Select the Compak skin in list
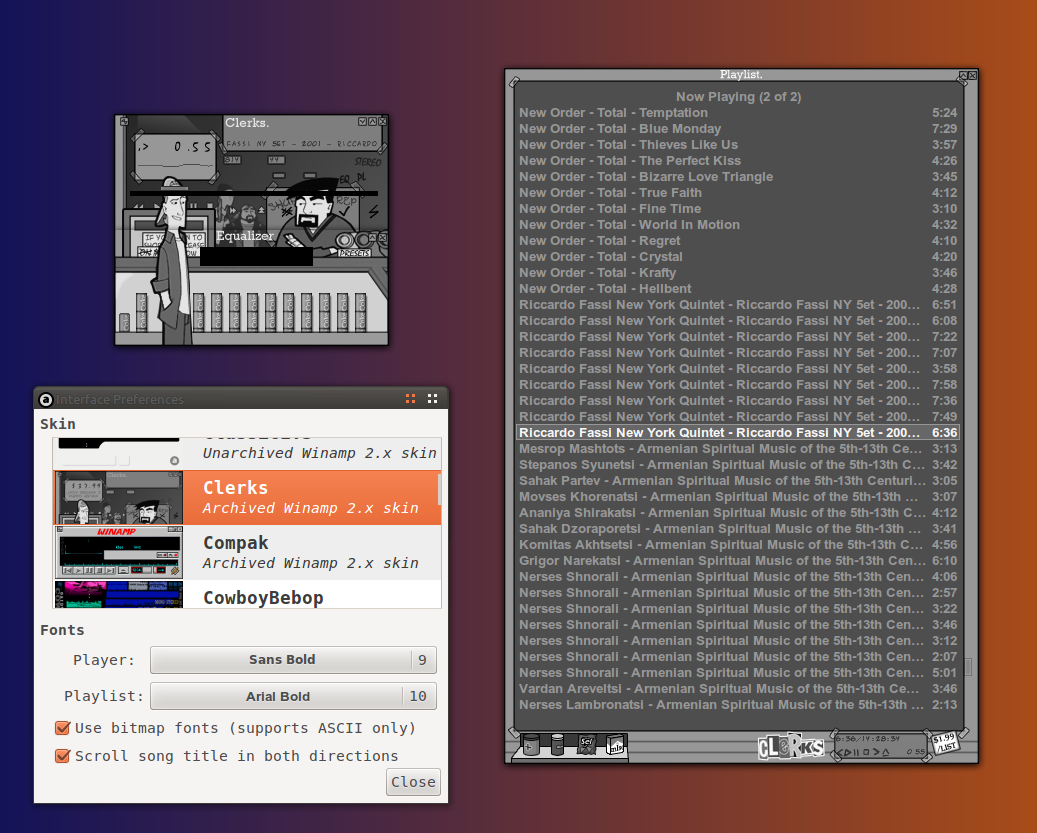Viewport: 1037px width, 833px height. point(247,552)
